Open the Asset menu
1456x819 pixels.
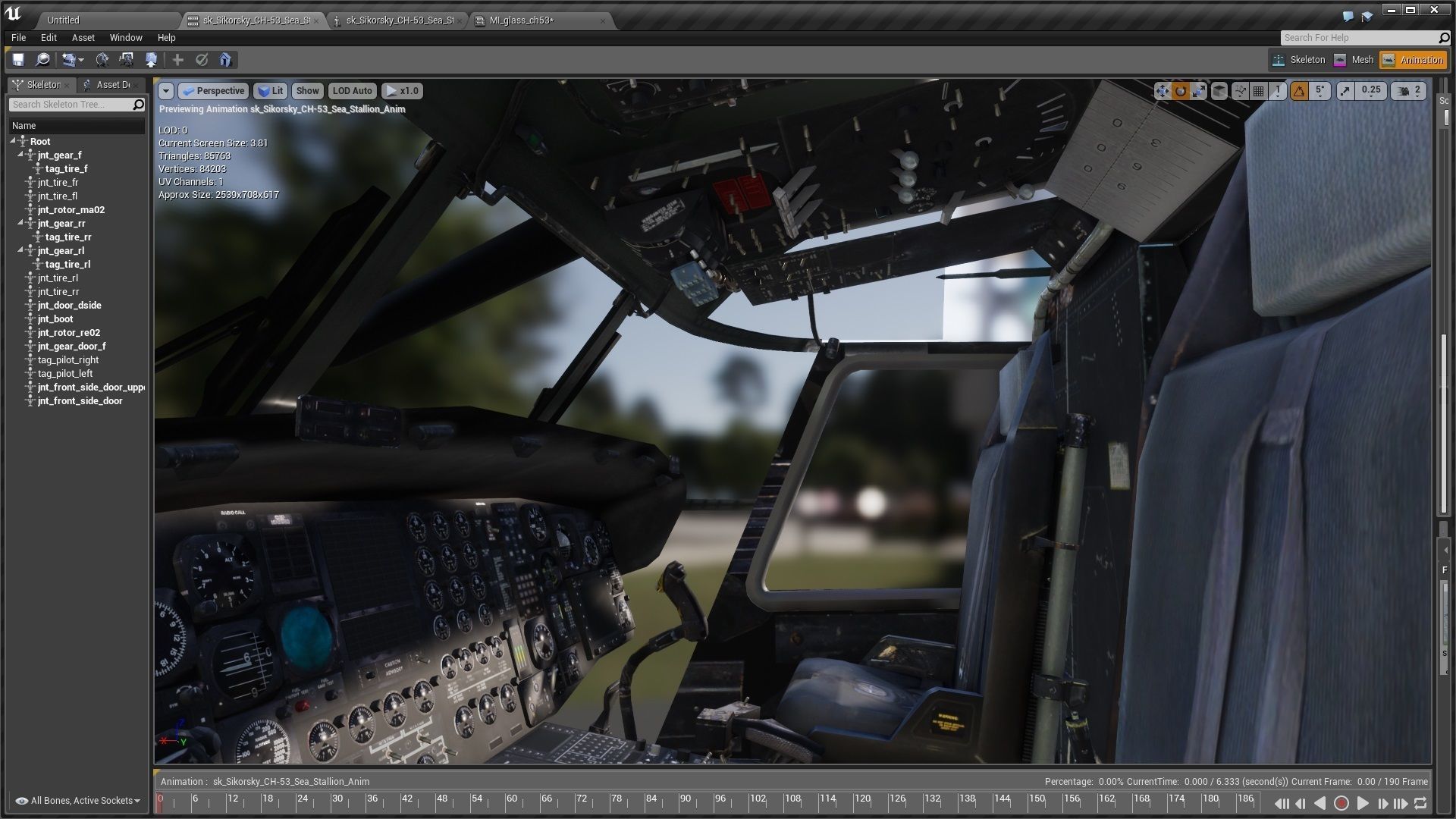click(x=83, y=37)
